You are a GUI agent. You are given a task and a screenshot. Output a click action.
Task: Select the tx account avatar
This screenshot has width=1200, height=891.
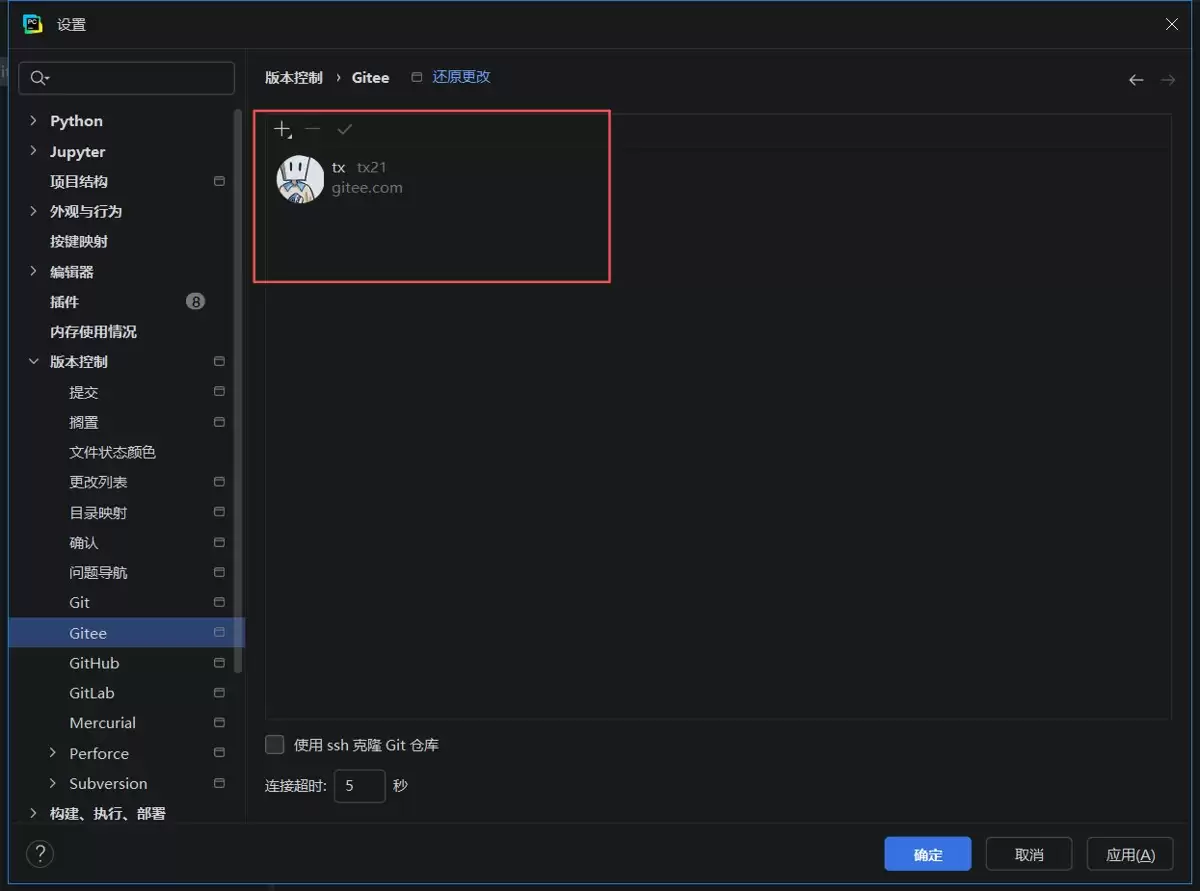(x=300, y=179)
